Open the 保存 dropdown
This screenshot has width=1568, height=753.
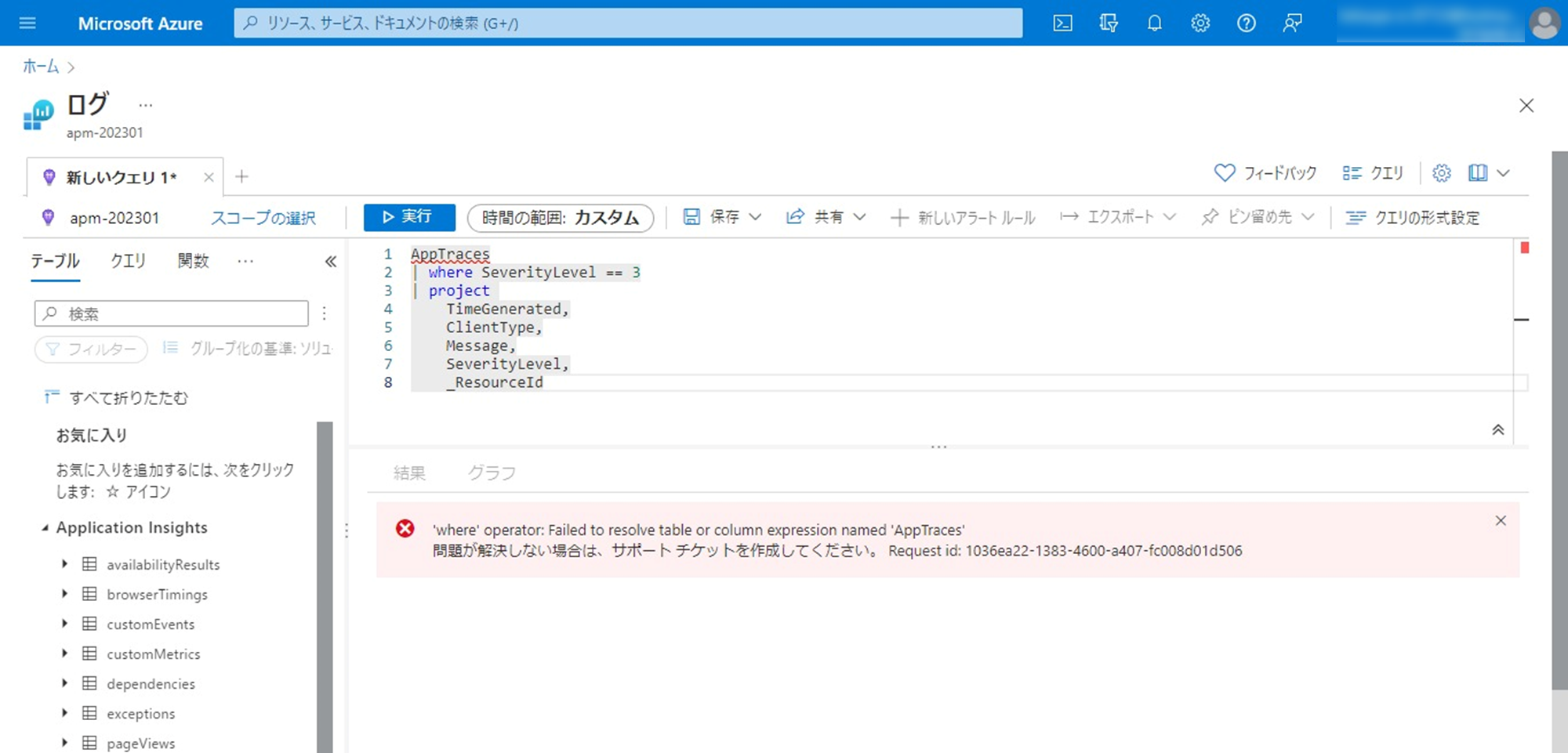click(722, 217)
